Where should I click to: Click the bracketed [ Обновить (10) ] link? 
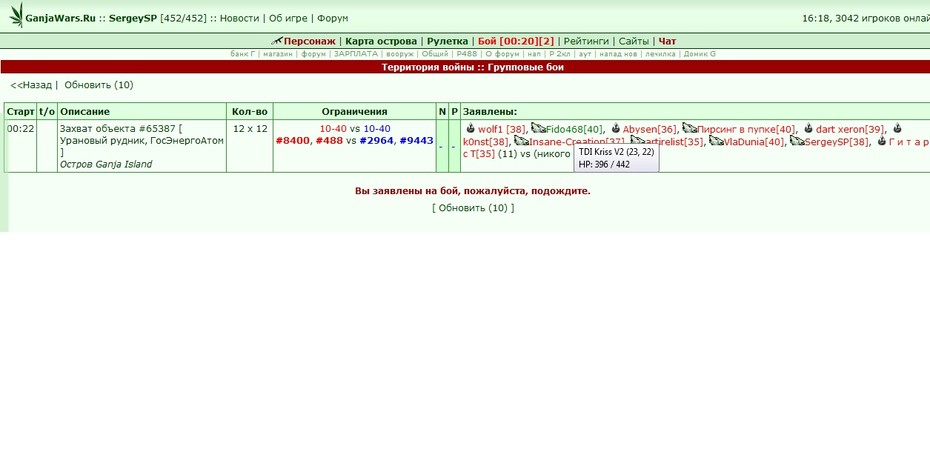click(473, 208)
